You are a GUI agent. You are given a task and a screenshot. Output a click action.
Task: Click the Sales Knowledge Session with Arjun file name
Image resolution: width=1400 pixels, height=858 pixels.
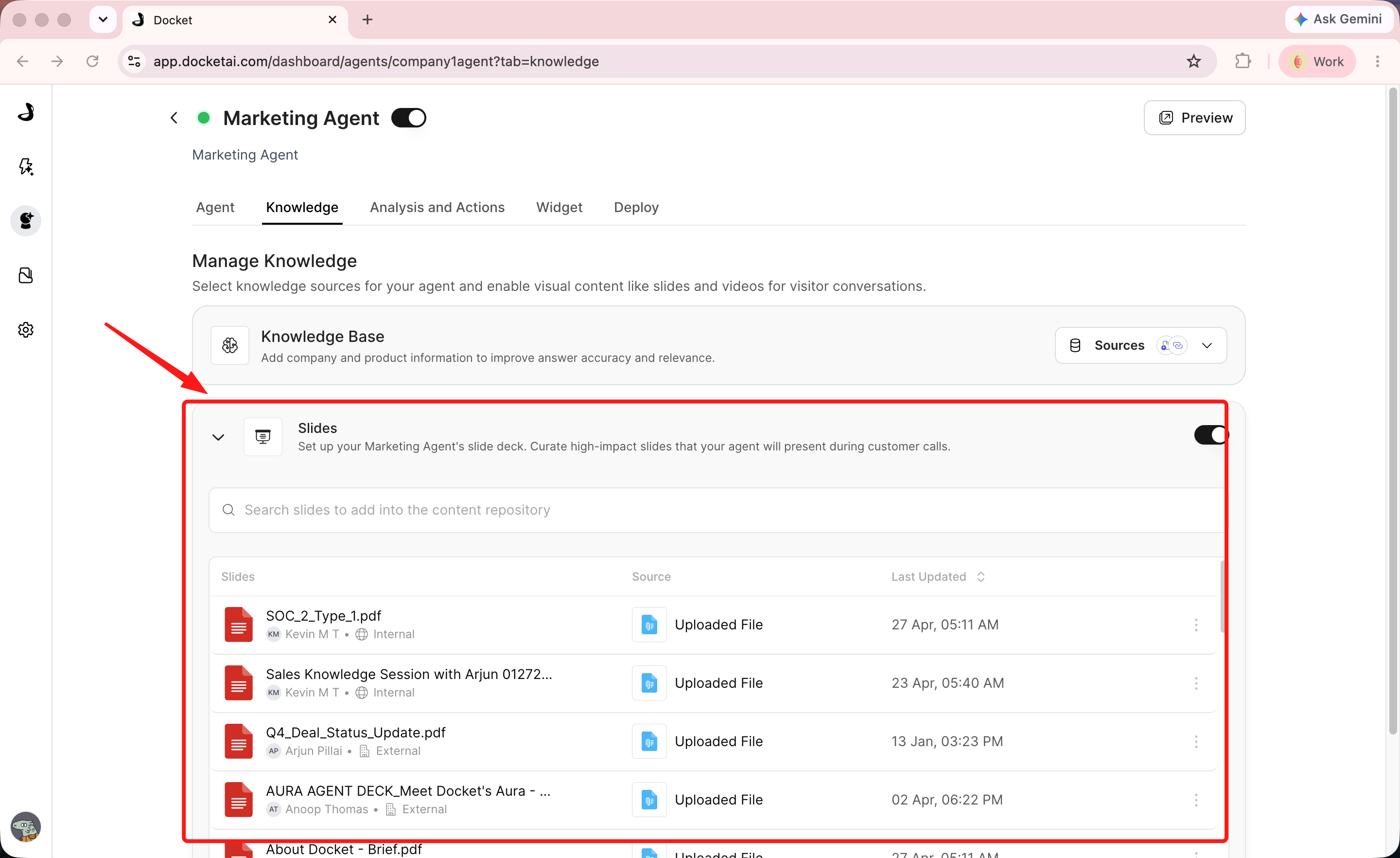[409, 674]
